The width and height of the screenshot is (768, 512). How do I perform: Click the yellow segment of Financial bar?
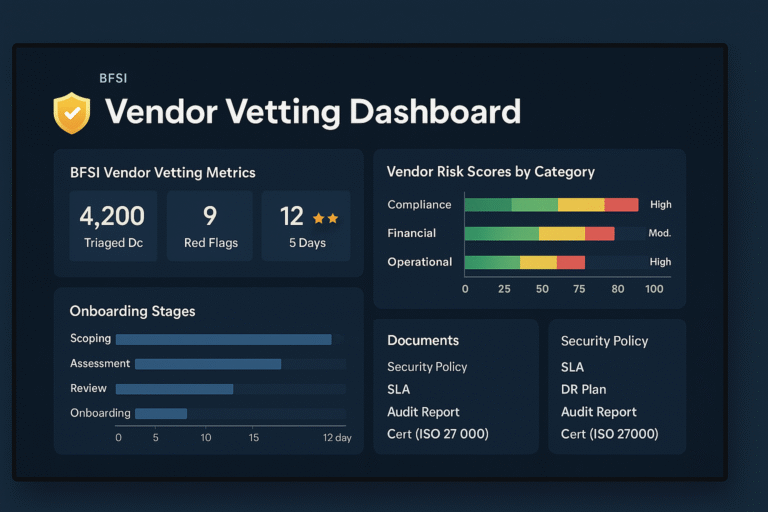pos(561,233)
